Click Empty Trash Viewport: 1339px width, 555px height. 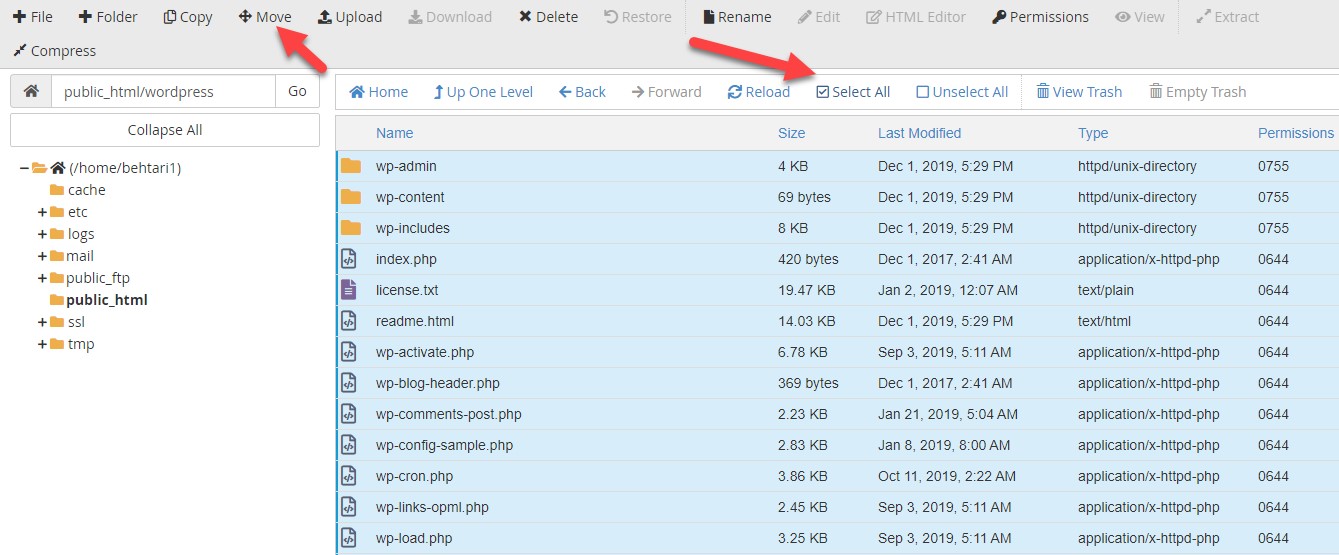click(x=1198, y=92)
